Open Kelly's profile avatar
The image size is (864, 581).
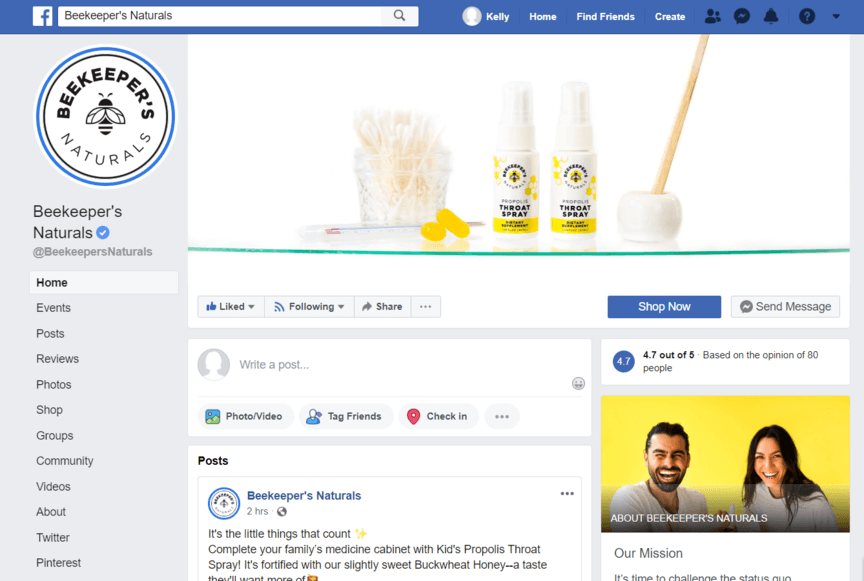[x=472, y=16]
